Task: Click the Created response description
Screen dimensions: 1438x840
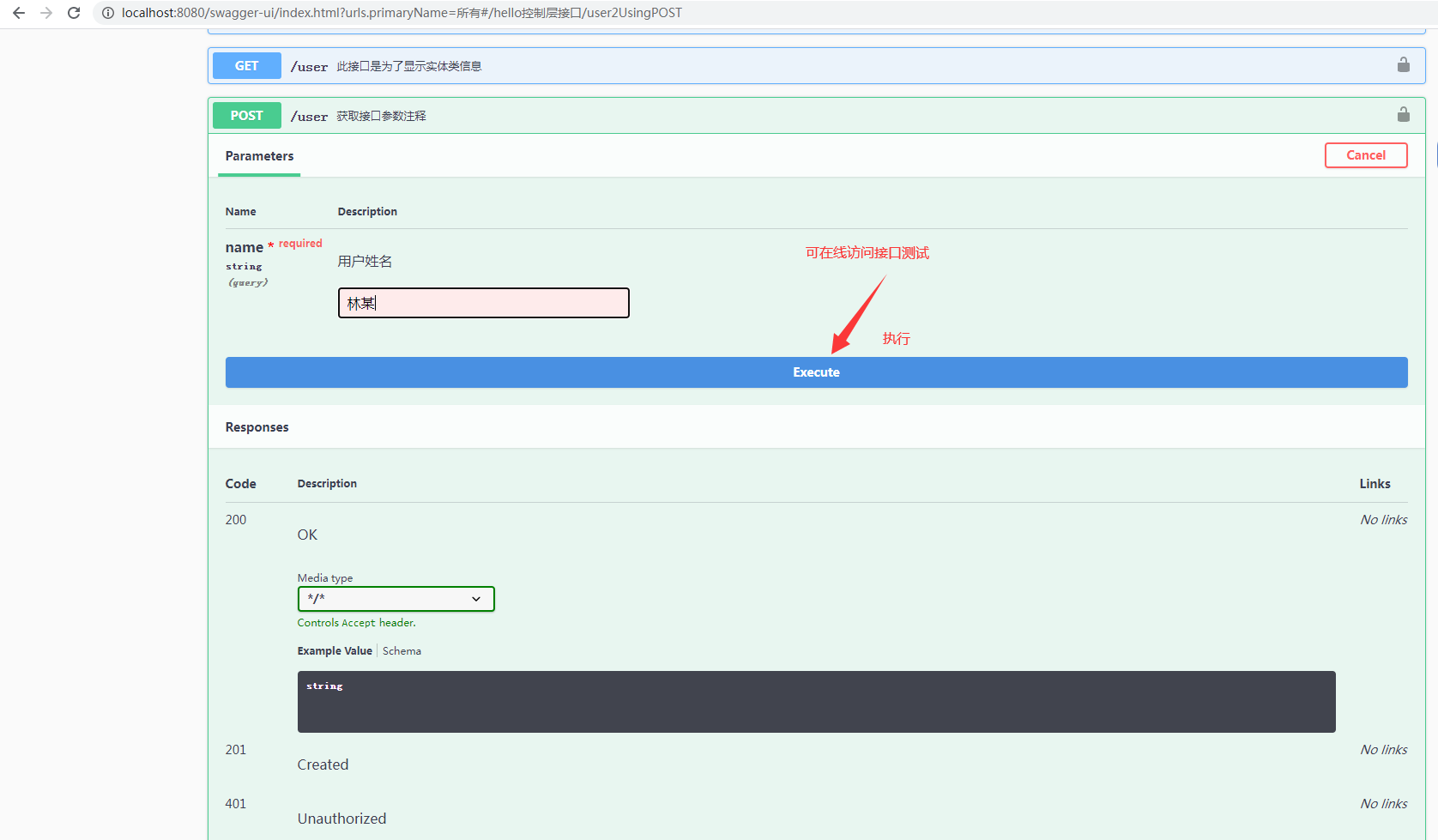Action: 323,764
